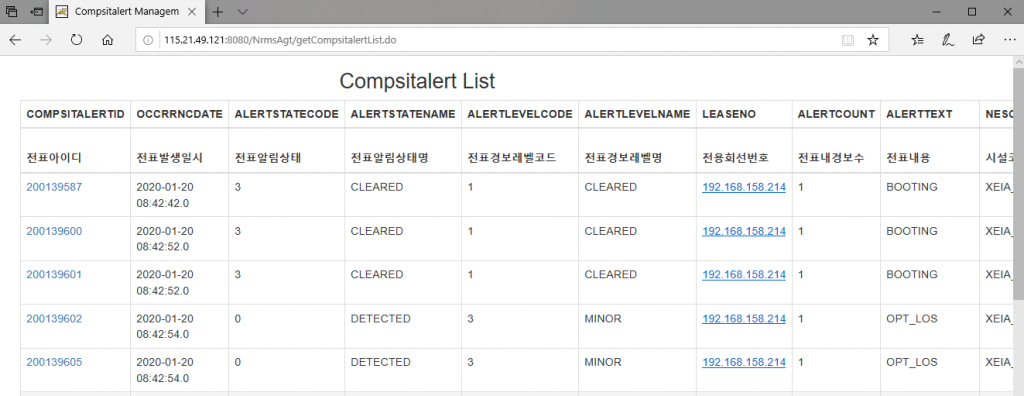1024x396 pixels.
Task: Click the Add notes pen icon
Action: point(948,40)
